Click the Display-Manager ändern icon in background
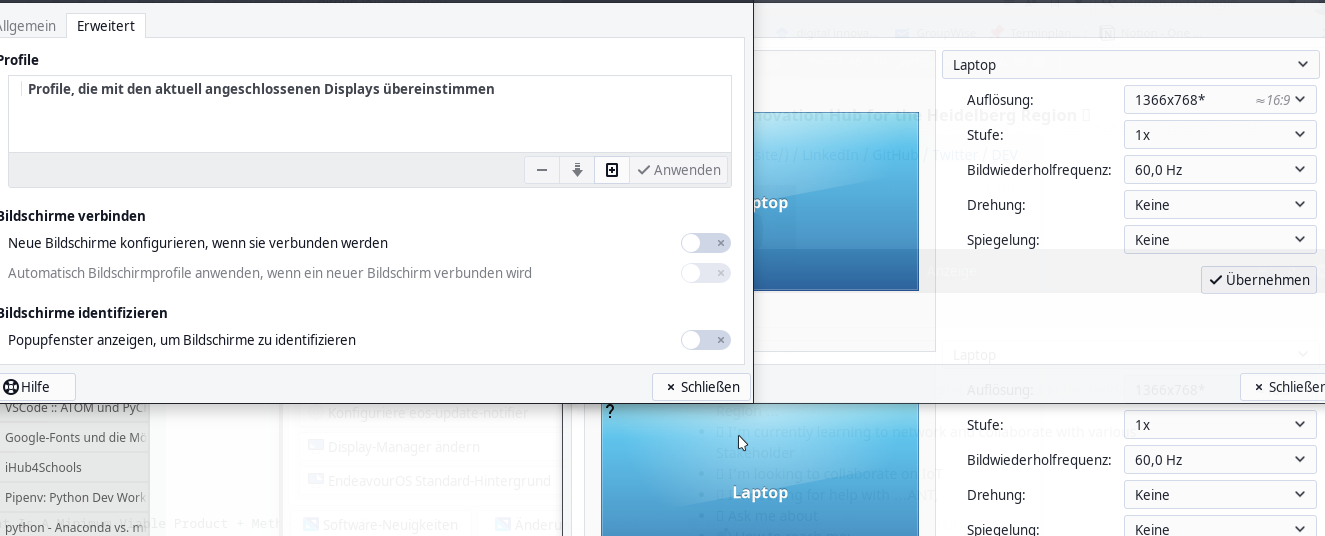This screenshot has height=536, width=1325. click(x=316, y=446)
